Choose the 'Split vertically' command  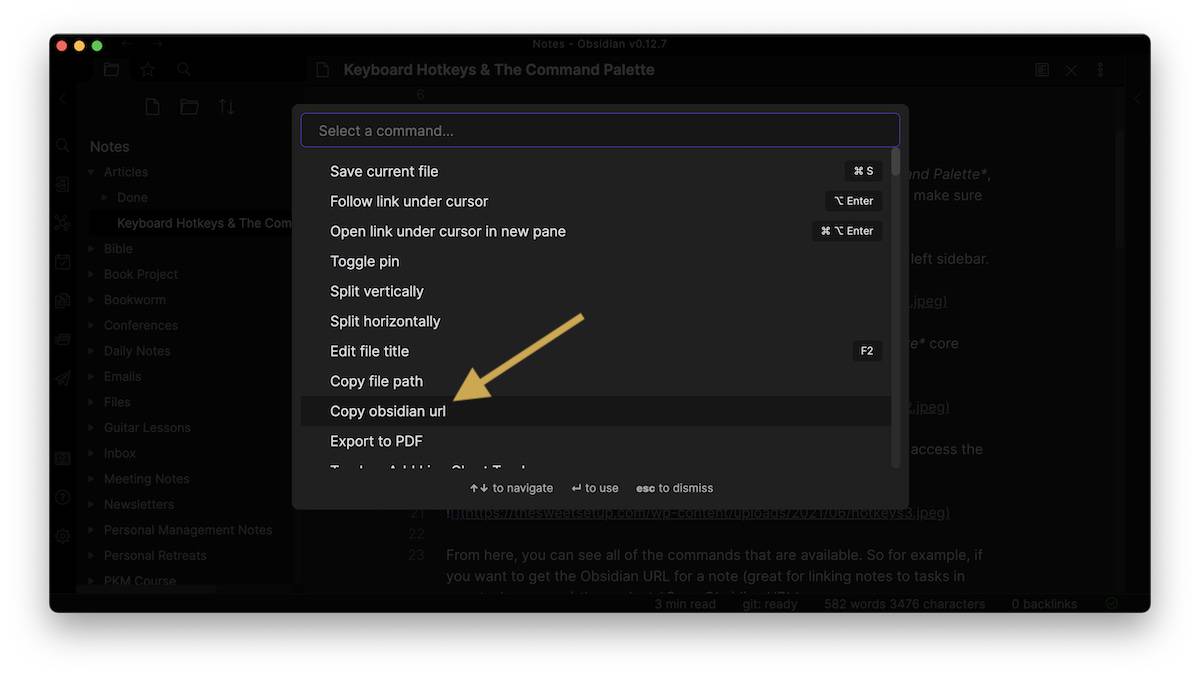596,291
